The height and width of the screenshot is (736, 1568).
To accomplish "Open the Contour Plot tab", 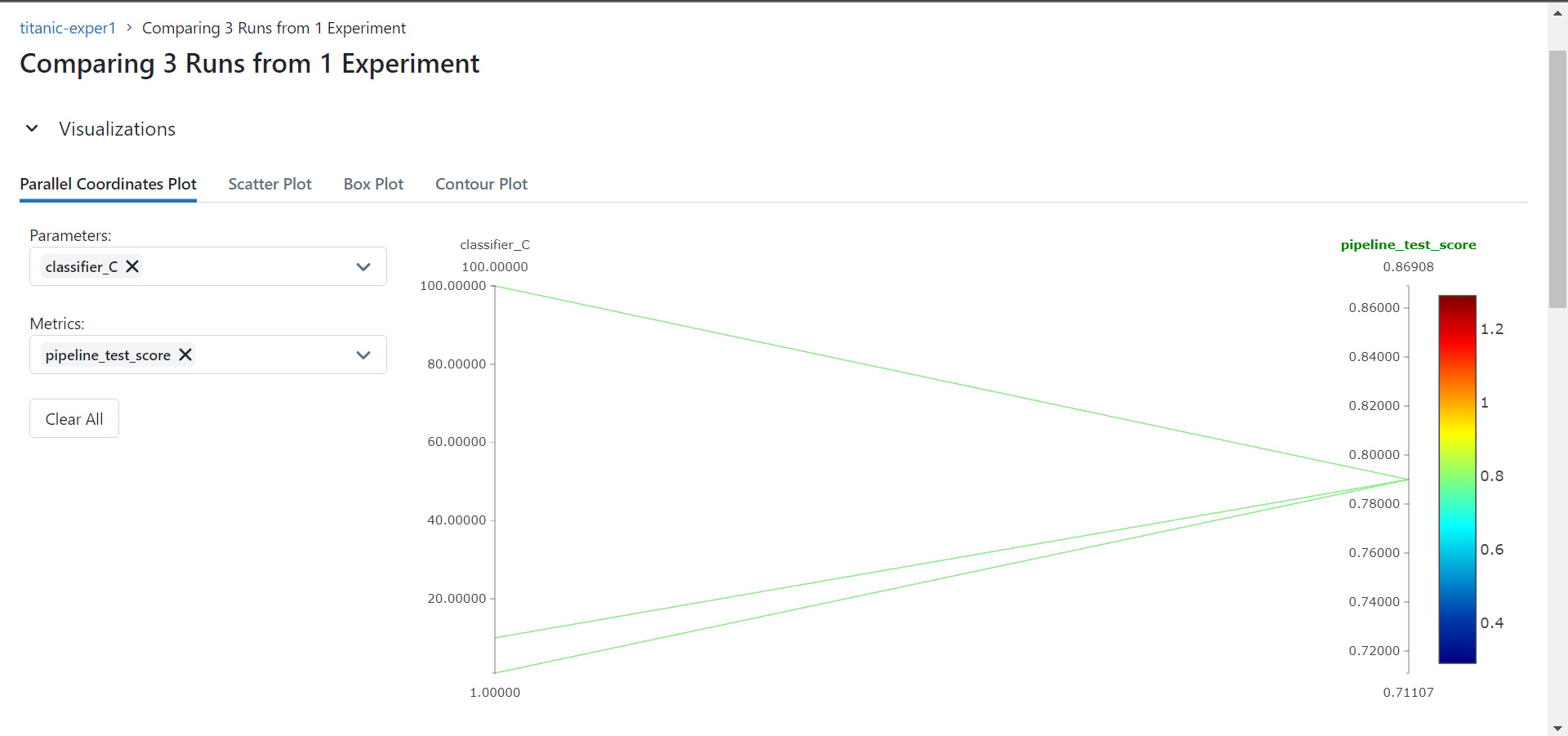I will tap(481, 184).
